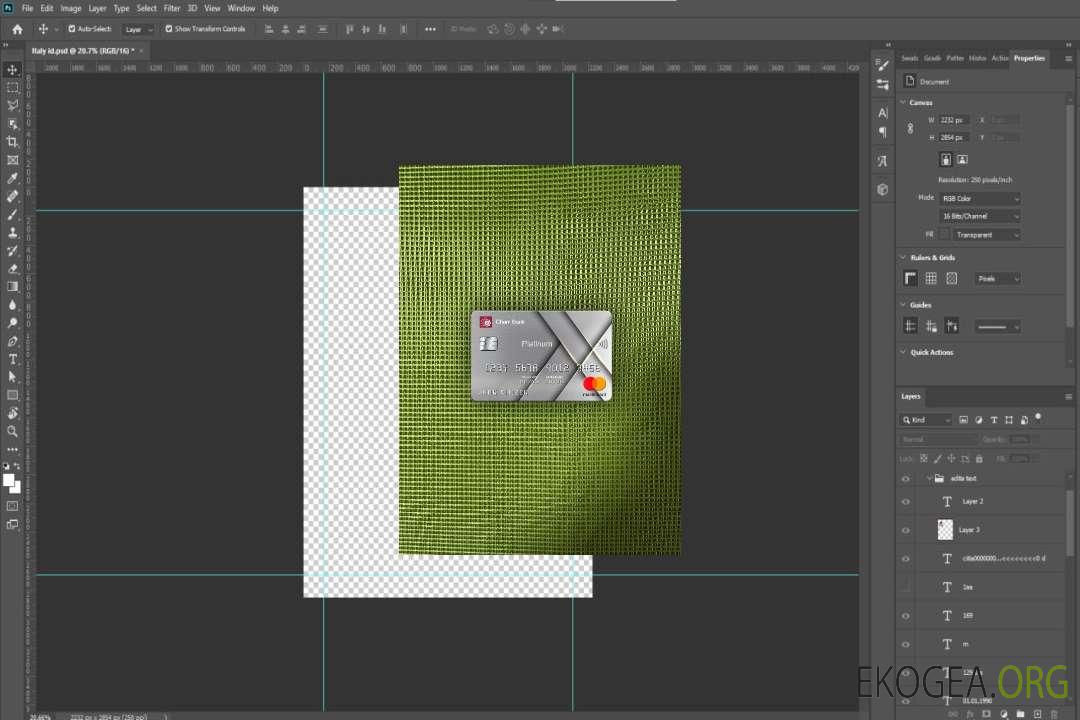Collapse the Canvas section
1080x720 pixels.
903,102
